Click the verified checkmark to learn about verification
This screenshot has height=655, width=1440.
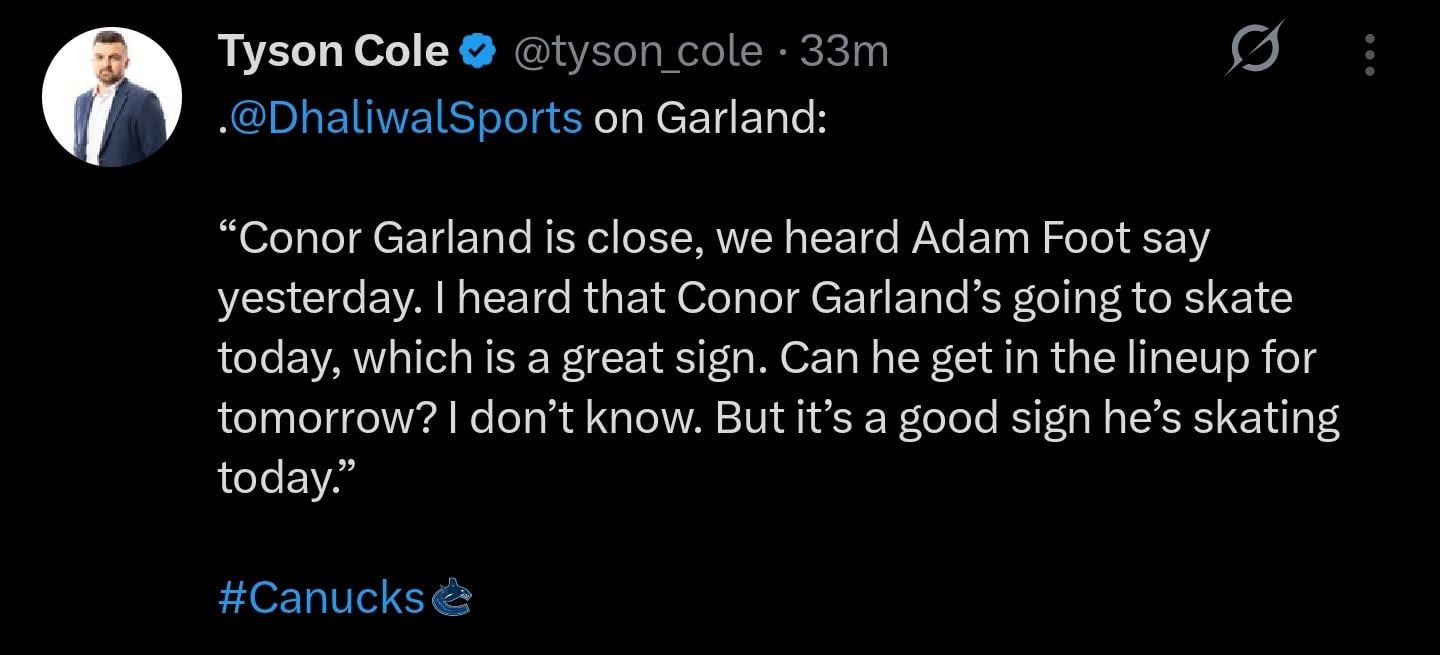(x=479, y=49)
